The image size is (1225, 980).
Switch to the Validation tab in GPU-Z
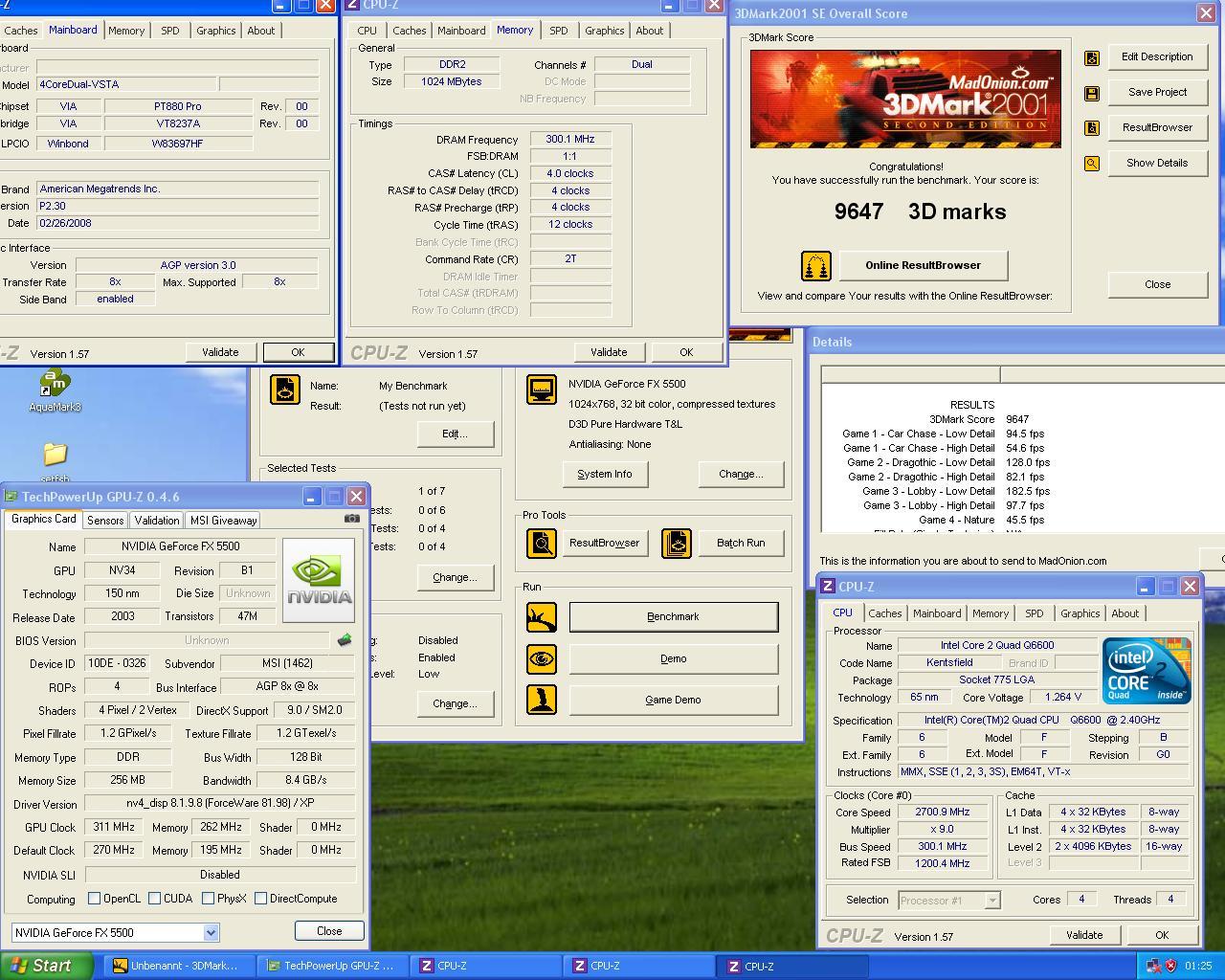pos(156,520)
